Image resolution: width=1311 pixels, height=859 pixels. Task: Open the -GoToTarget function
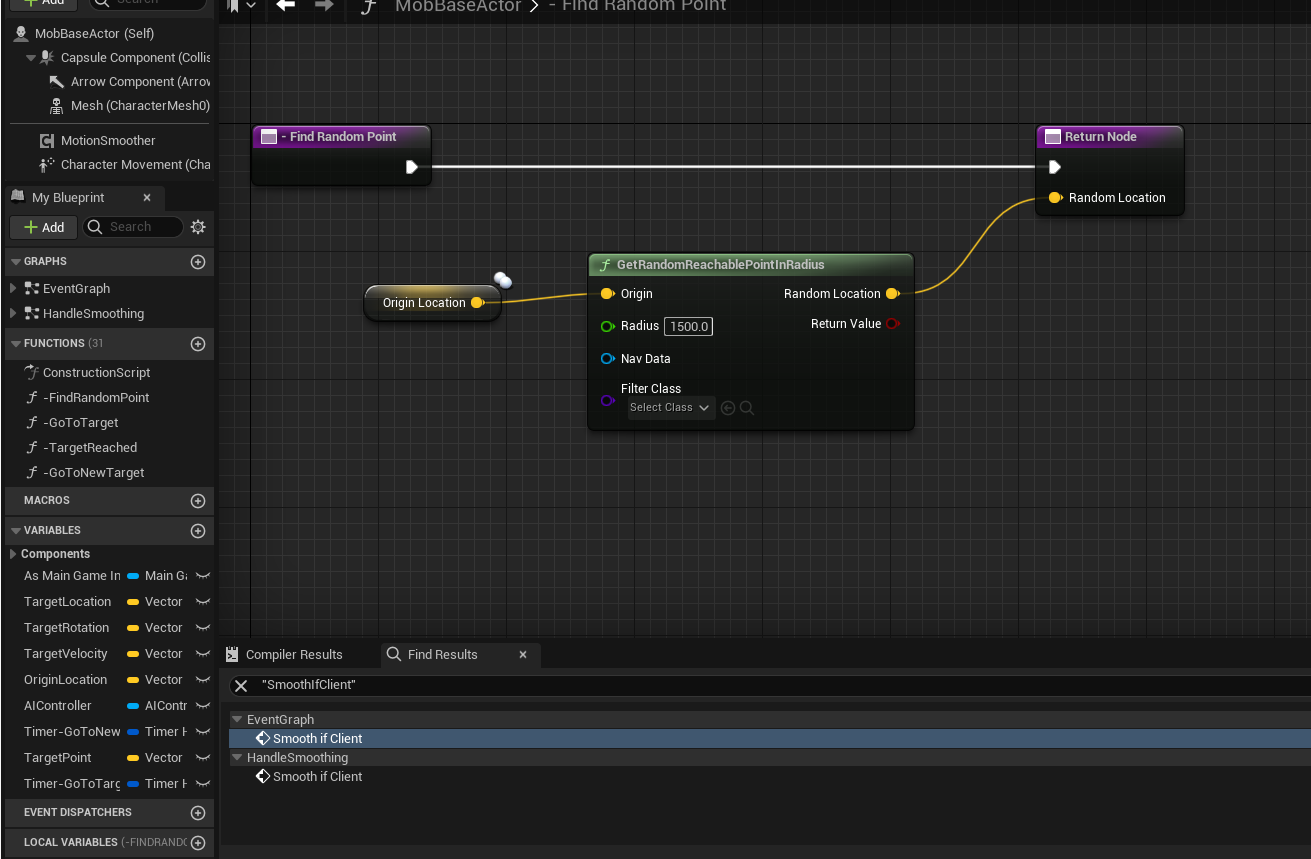81,422
